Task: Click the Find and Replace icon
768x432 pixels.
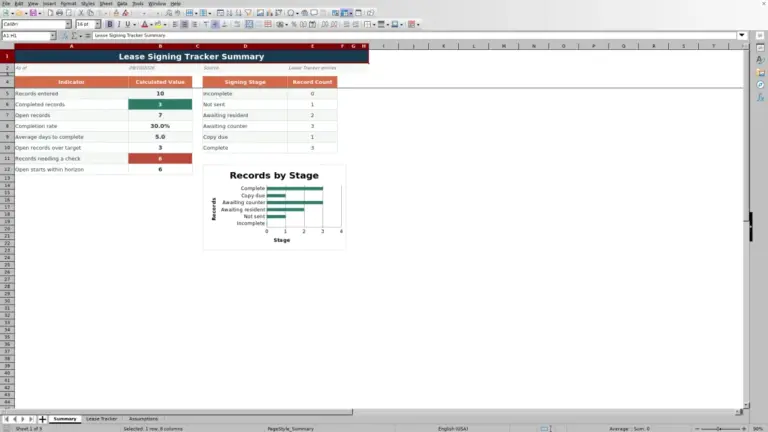Action: point(168,13)
